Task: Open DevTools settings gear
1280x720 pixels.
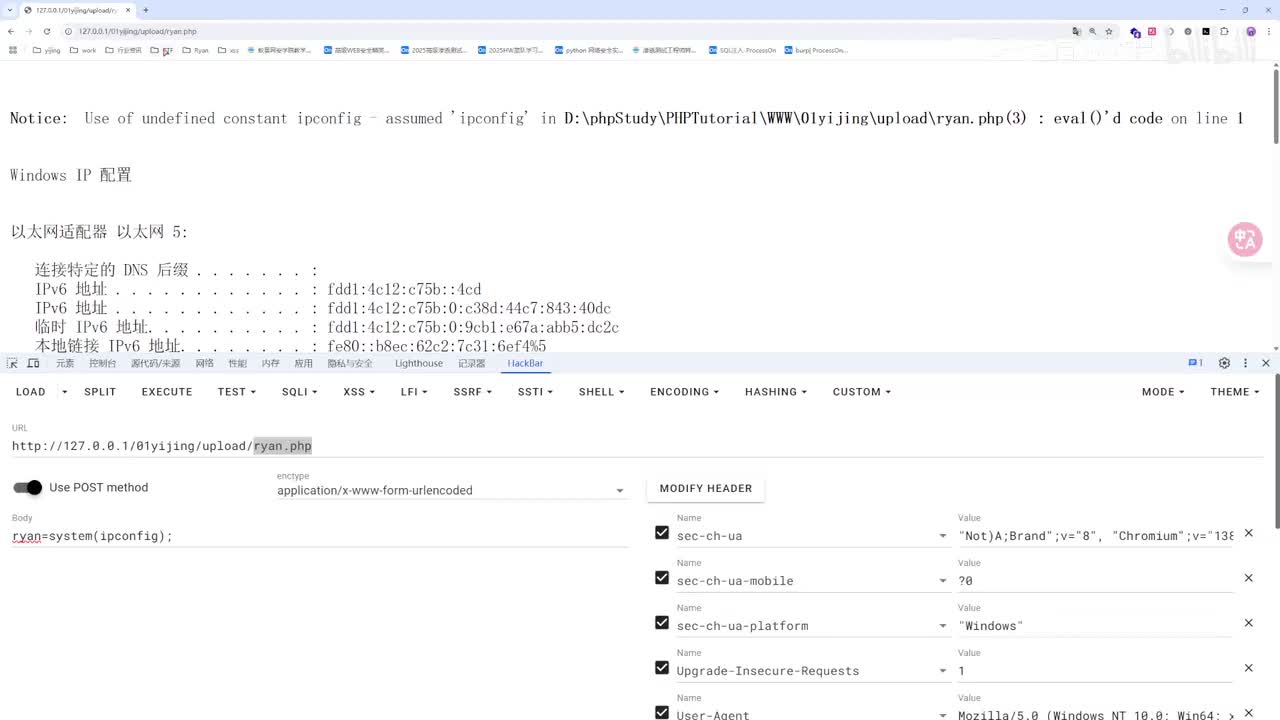Action: [1224, 363]
